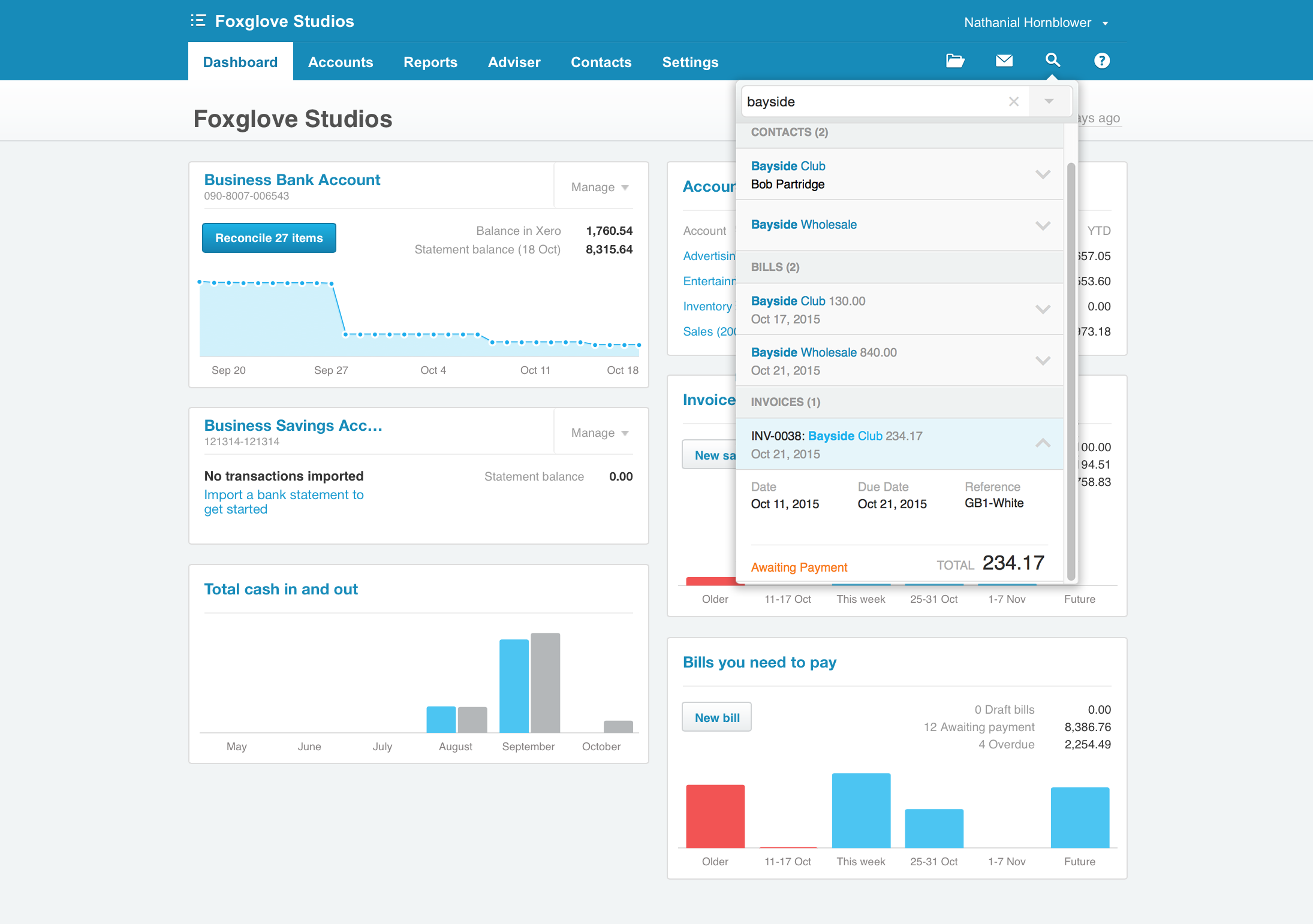Collapse the INV-0038 invoice result

coord(1043,443)
